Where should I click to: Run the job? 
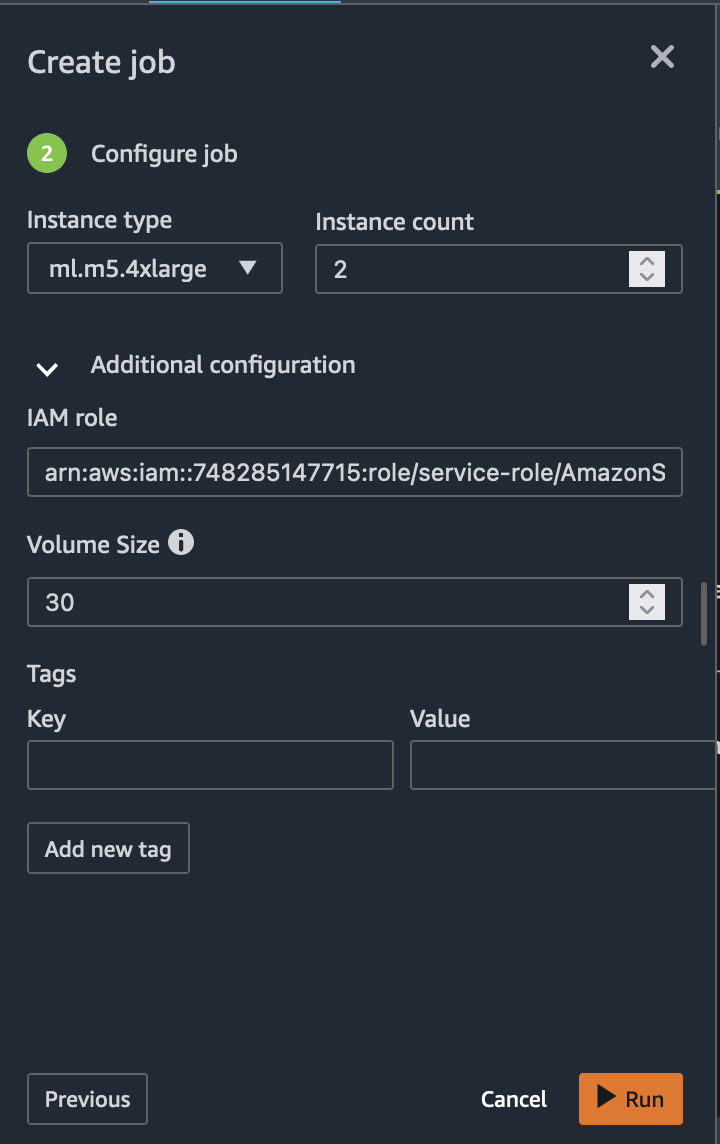pyautogui.click(x=631, y=1098)
